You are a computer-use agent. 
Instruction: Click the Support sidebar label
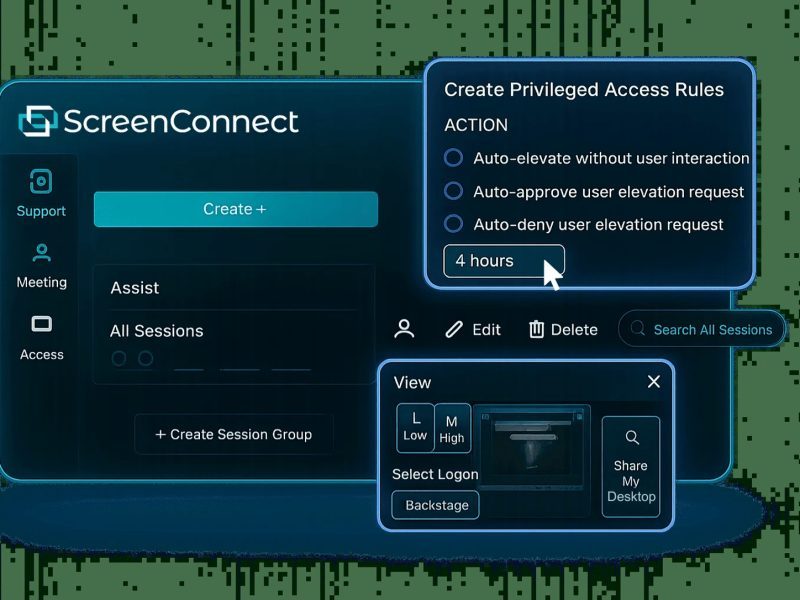tap(41, 211)
